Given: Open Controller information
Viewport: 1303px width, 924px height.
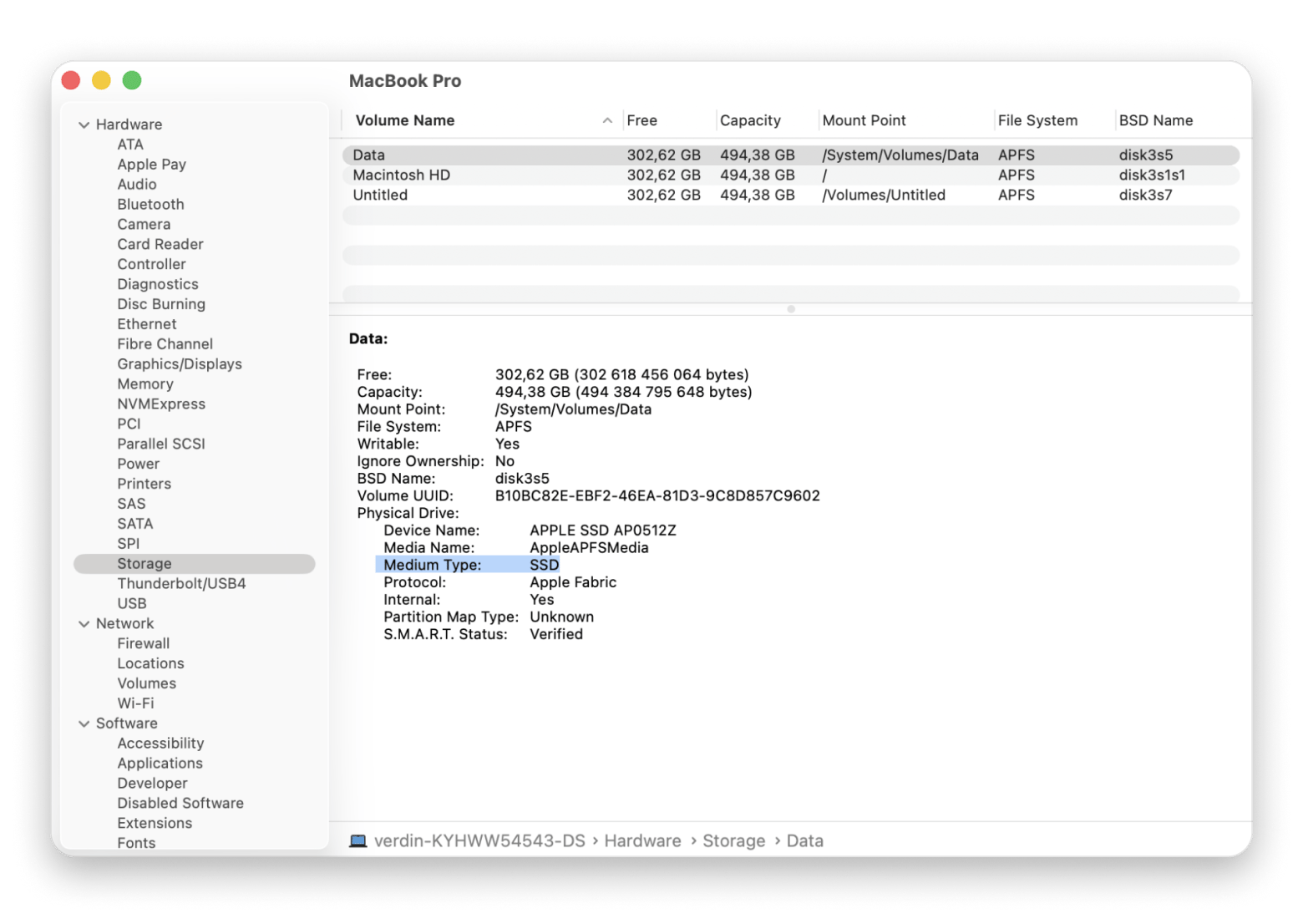Looking at the screenshot, I should click(x=151, y=264).
